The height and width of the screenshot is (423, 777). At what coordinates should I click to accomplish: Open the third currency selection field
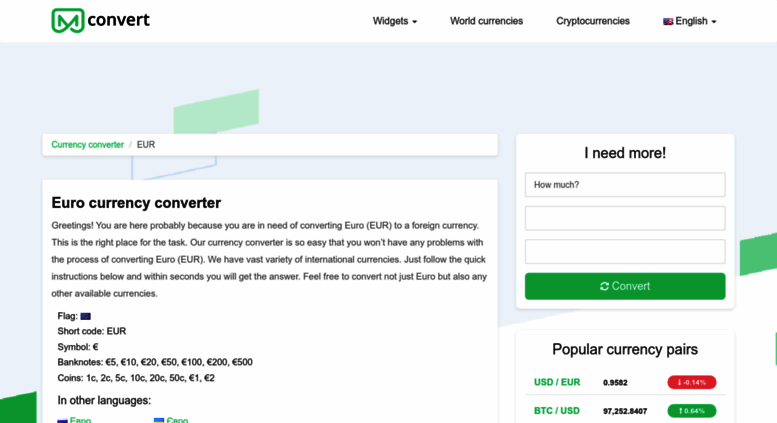point(625,252)
